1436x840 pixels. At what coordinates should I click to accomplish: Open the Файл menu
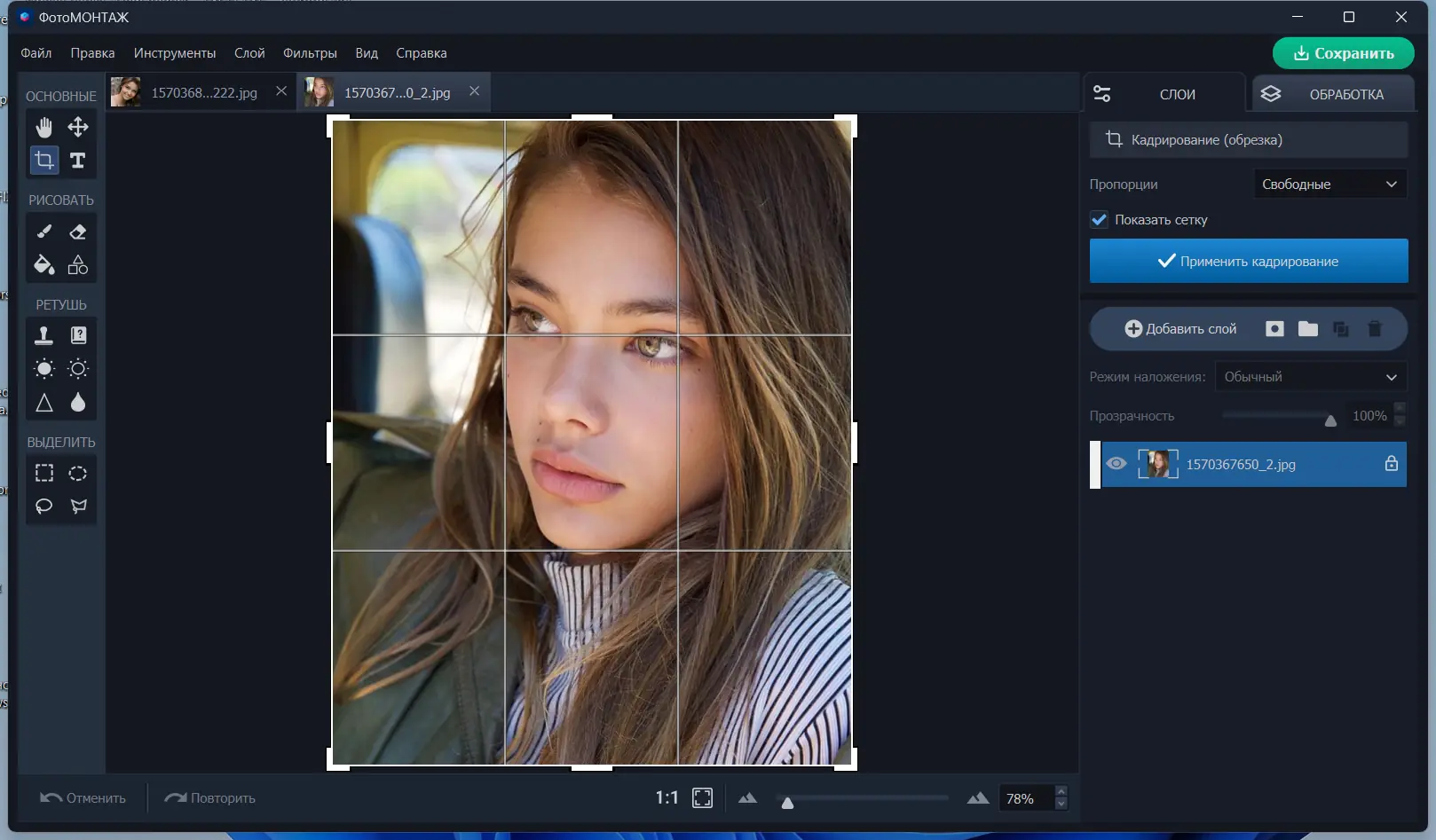(x=36, y=53)
